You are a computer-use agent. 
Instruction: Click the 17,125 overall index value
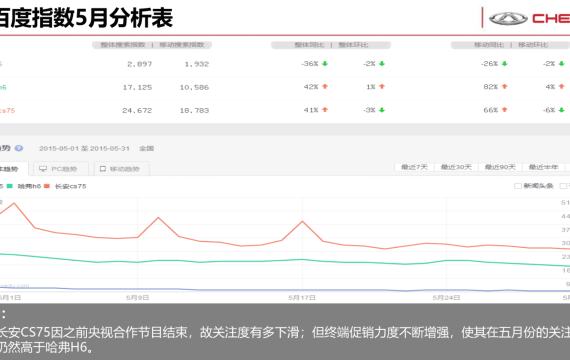pyautogui.click(x=137, y=87)
